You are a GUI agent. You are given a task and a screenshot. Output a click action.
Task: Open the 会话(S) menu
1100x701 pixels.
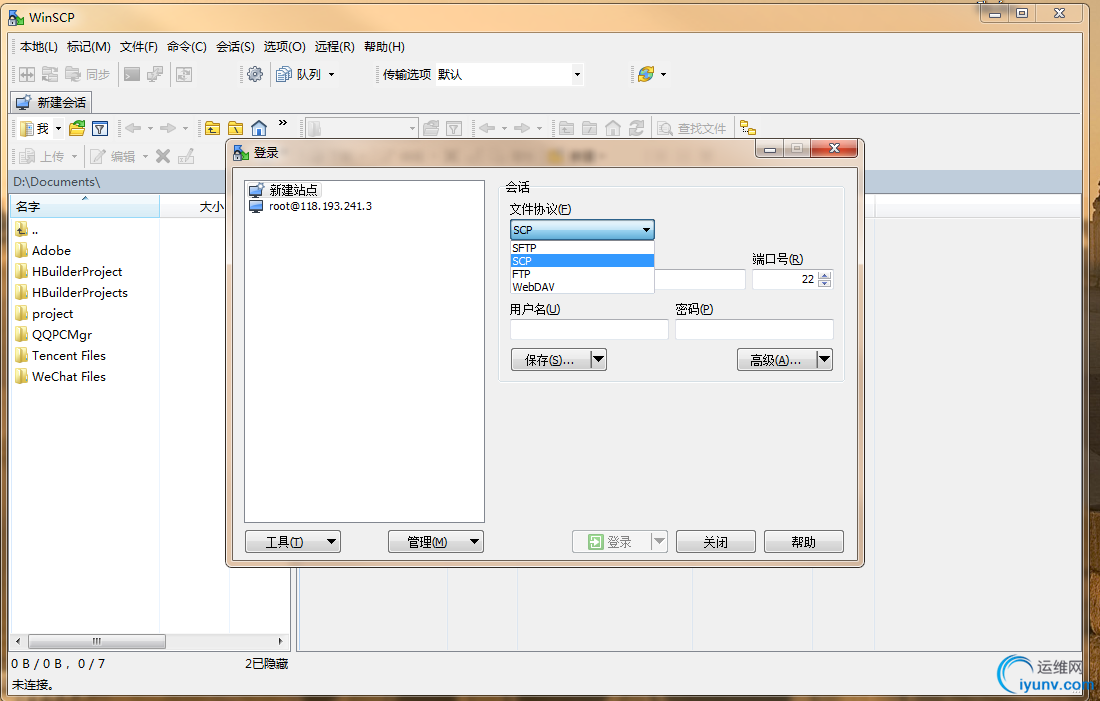(x=235, y=46)
